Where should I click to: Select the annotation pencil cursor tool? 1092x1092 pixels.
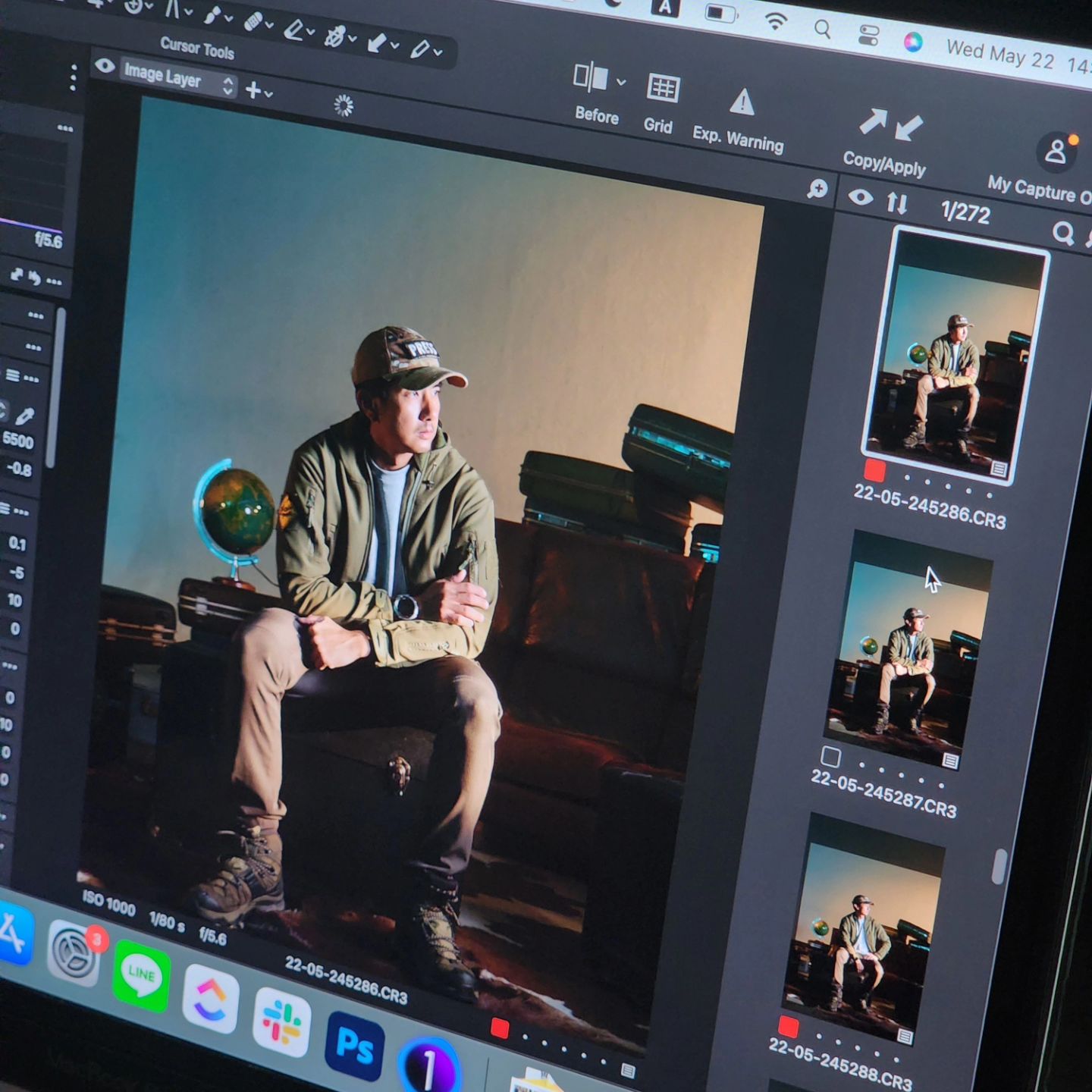pyautogui.click(x=419, y=49)
